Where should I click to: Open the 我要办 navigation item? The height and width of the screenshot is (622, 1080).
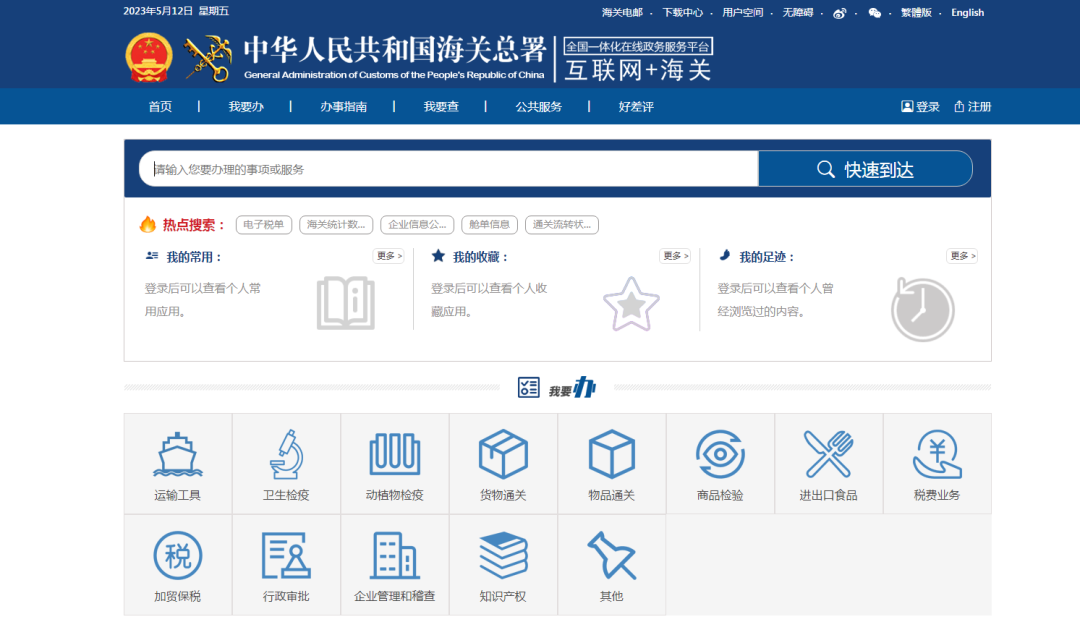click(x=246, y=107)
